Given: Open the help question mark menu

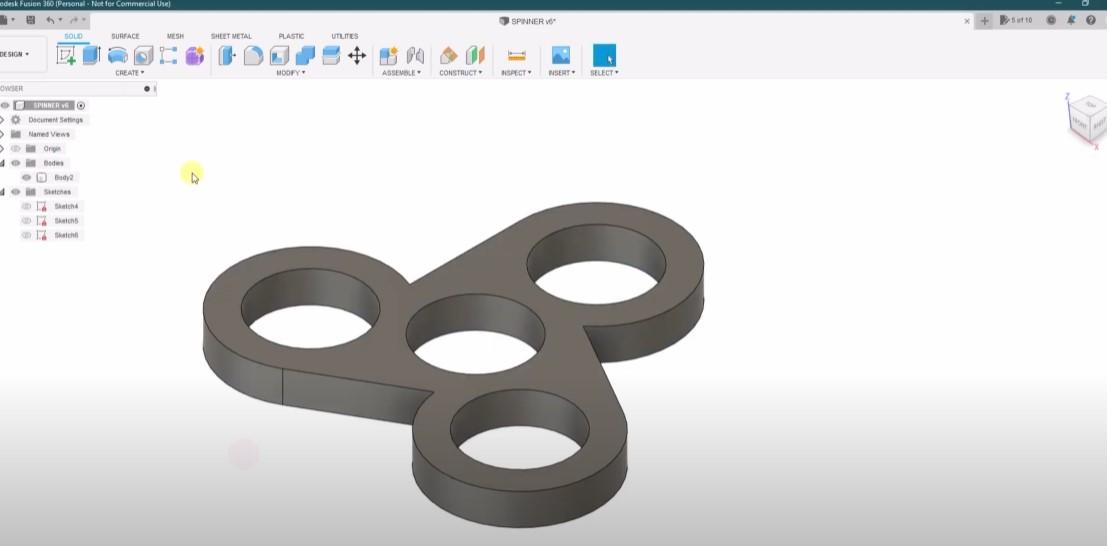Looking at the screenshot, I should point(1091,20).
